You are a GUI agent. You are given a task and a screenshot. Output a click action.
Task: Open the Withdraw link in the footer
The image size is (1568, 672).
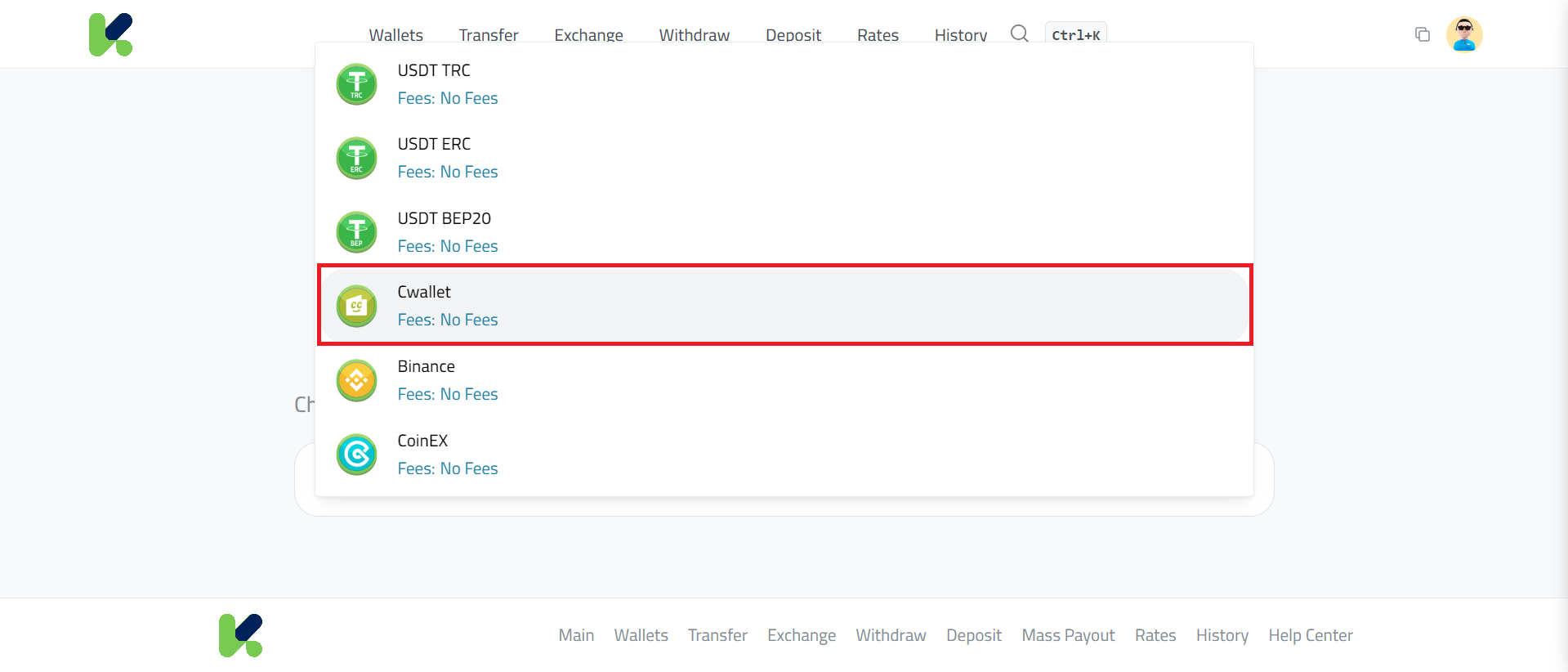(891, 635)
